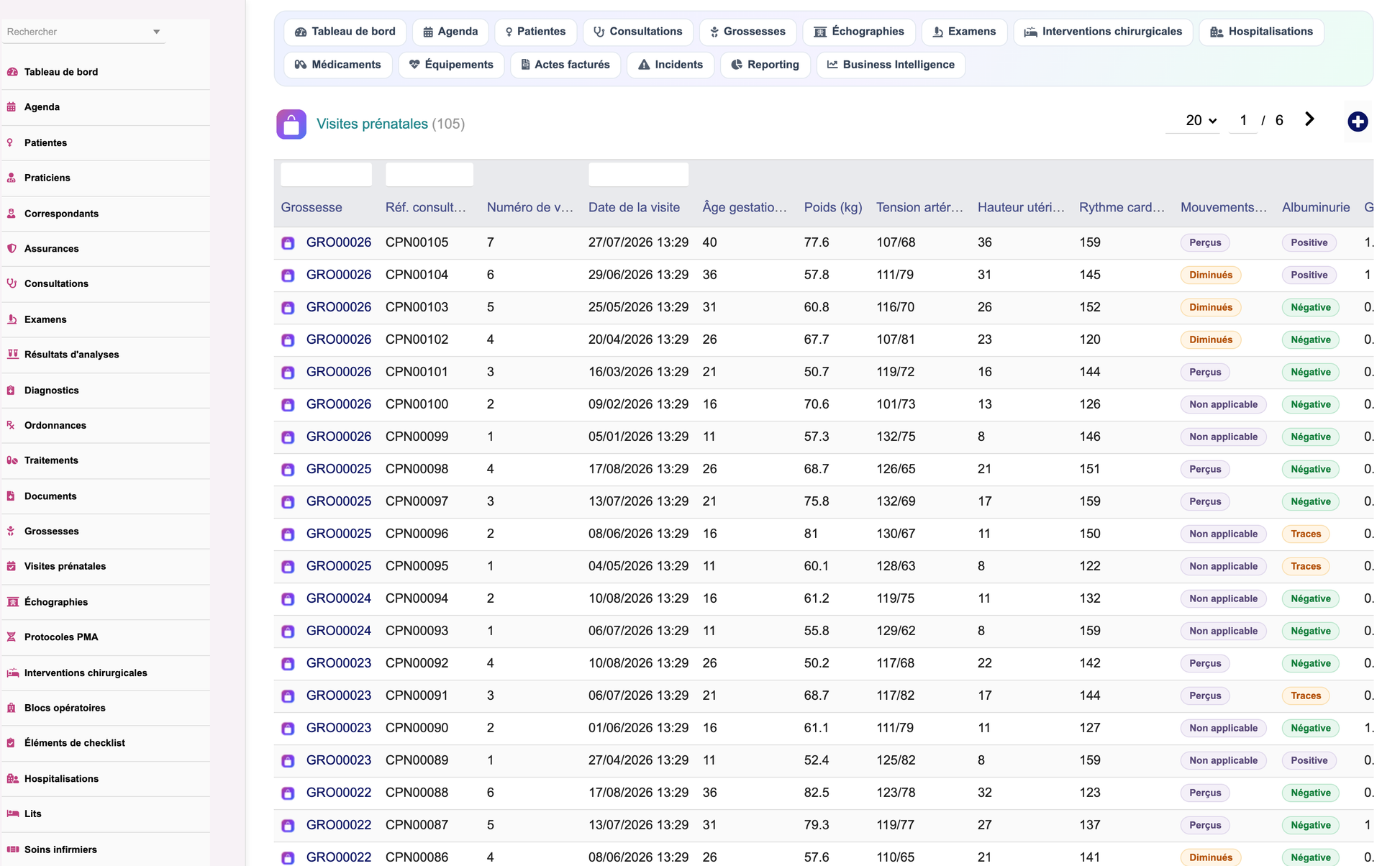The width and height of the screenshot is (1400, 866).
Task: Click the Interventions chirurgicales sidebar icon
Action: pyautogui.click(x=13, y=673)
